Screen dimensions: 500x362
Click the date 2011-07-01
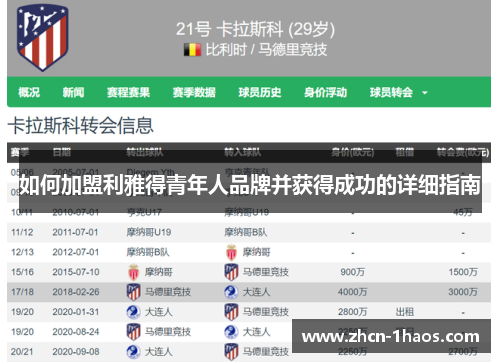75,232
